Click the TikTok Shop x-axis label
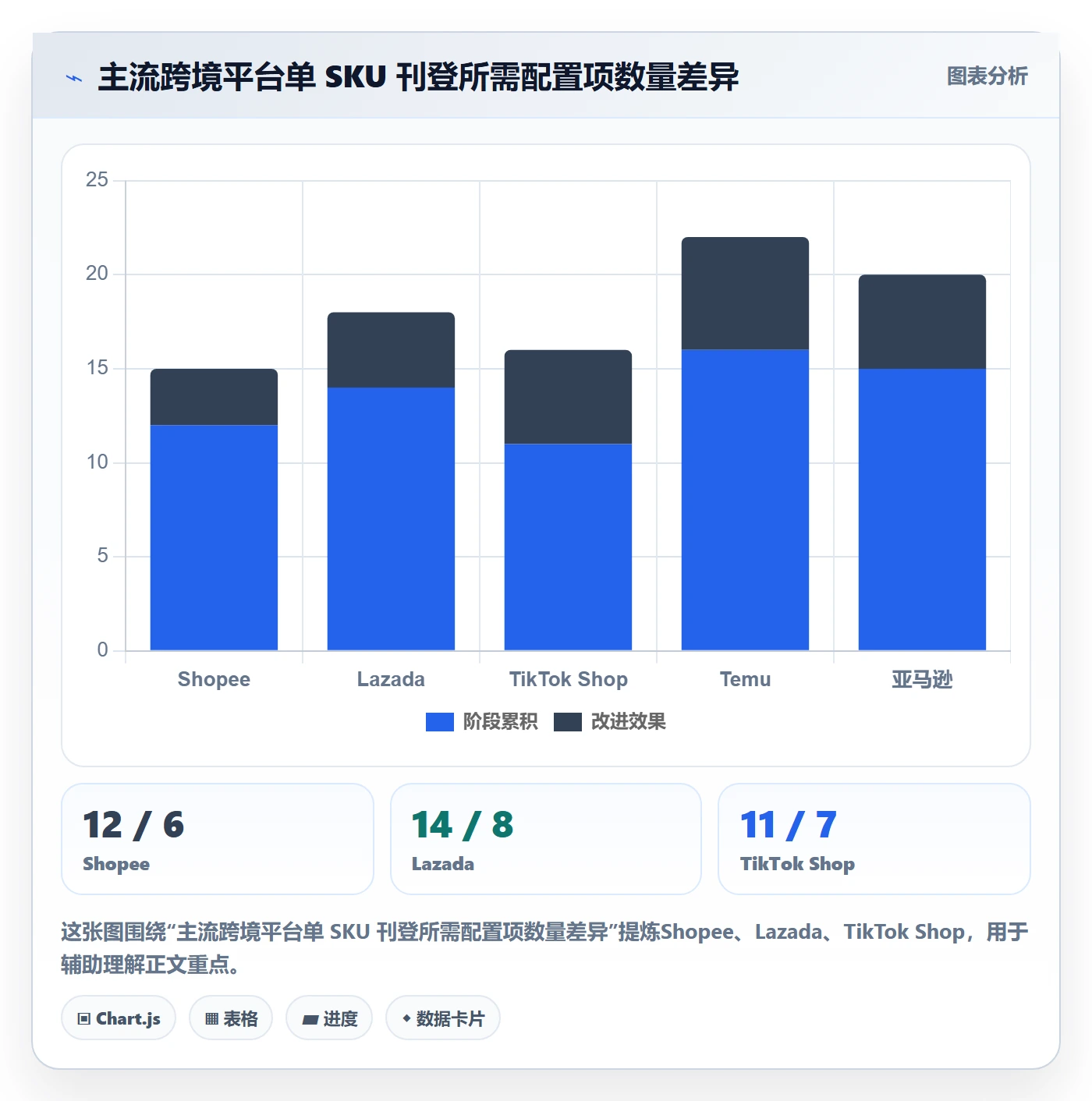 click(x=568, y=679)
